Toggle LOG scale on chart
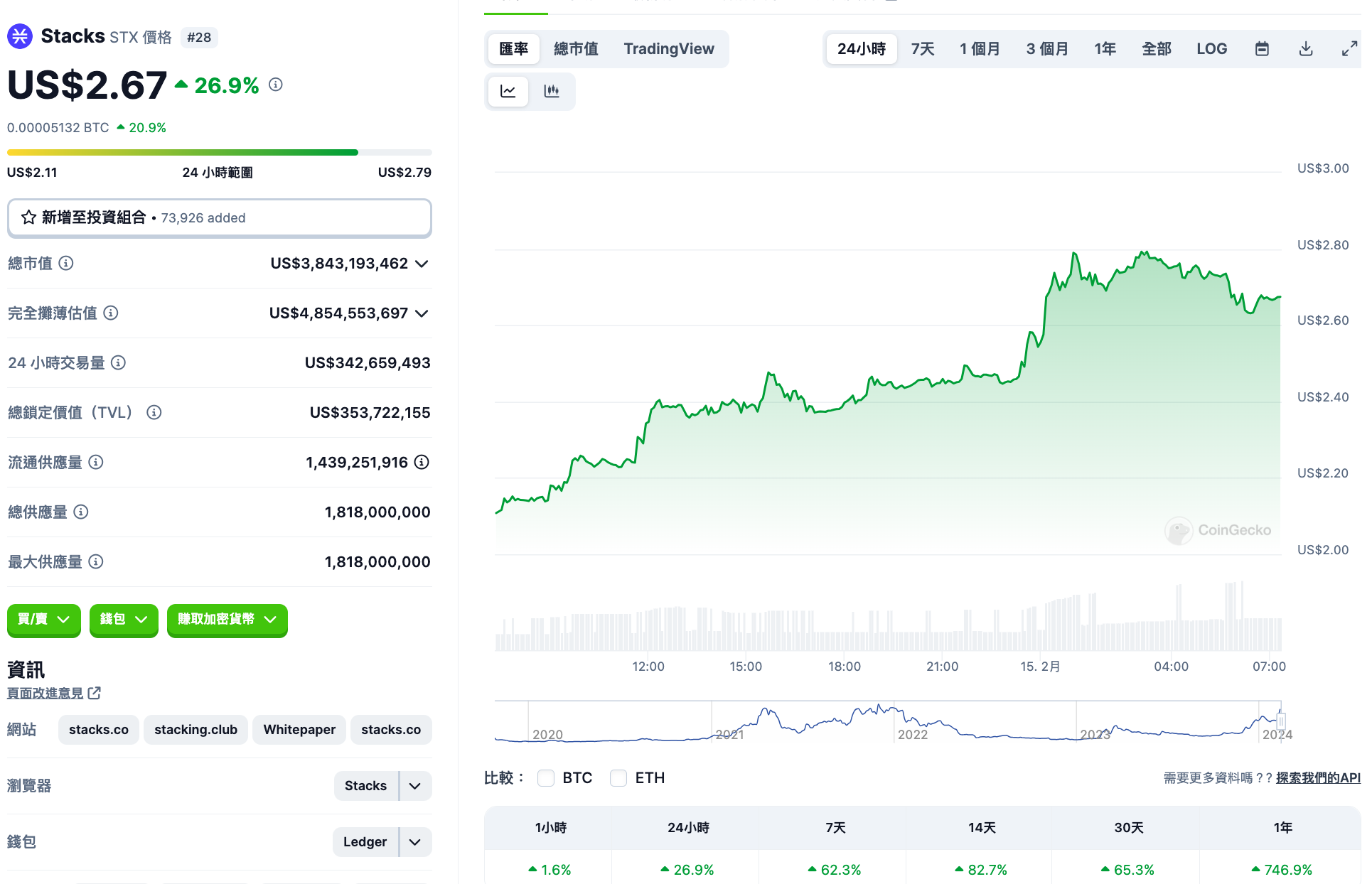 pyautogui.click(x=1211, y=49)
